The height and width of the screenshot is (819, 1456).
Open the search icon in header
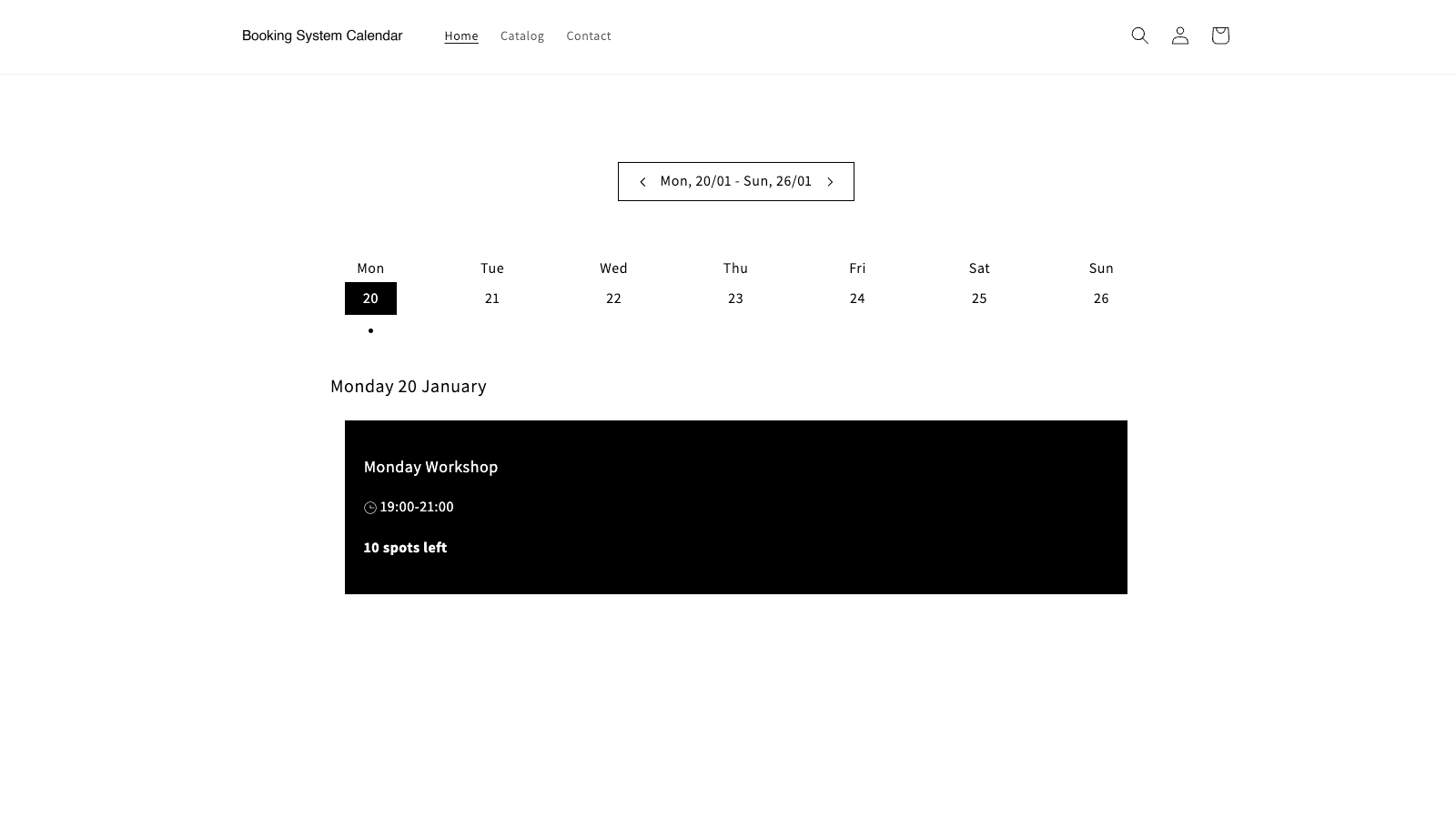click(1139, 35)
